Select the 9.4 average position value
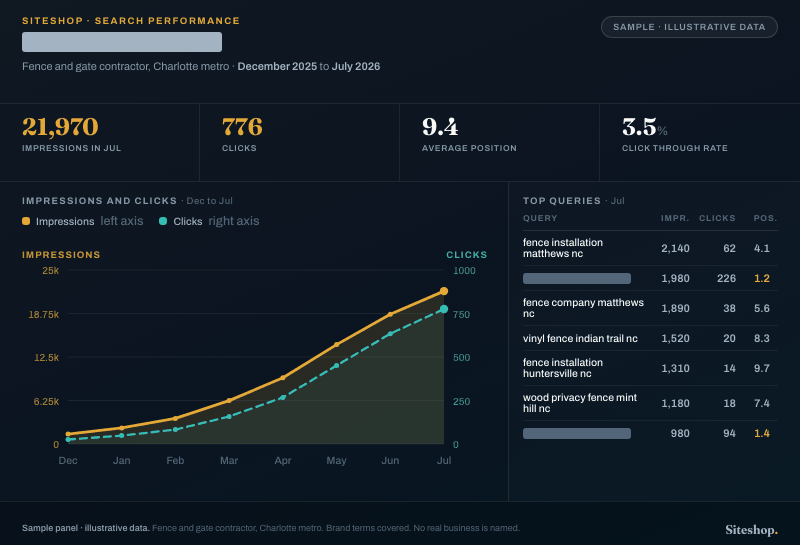Image resolution: width=800 pixels, height=545 pixels. (x=440, y=127)
